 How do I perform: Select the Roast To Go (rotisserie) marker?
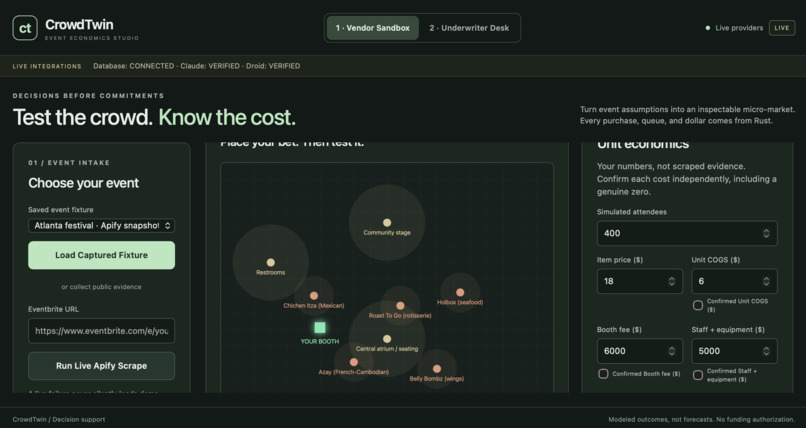400,306
